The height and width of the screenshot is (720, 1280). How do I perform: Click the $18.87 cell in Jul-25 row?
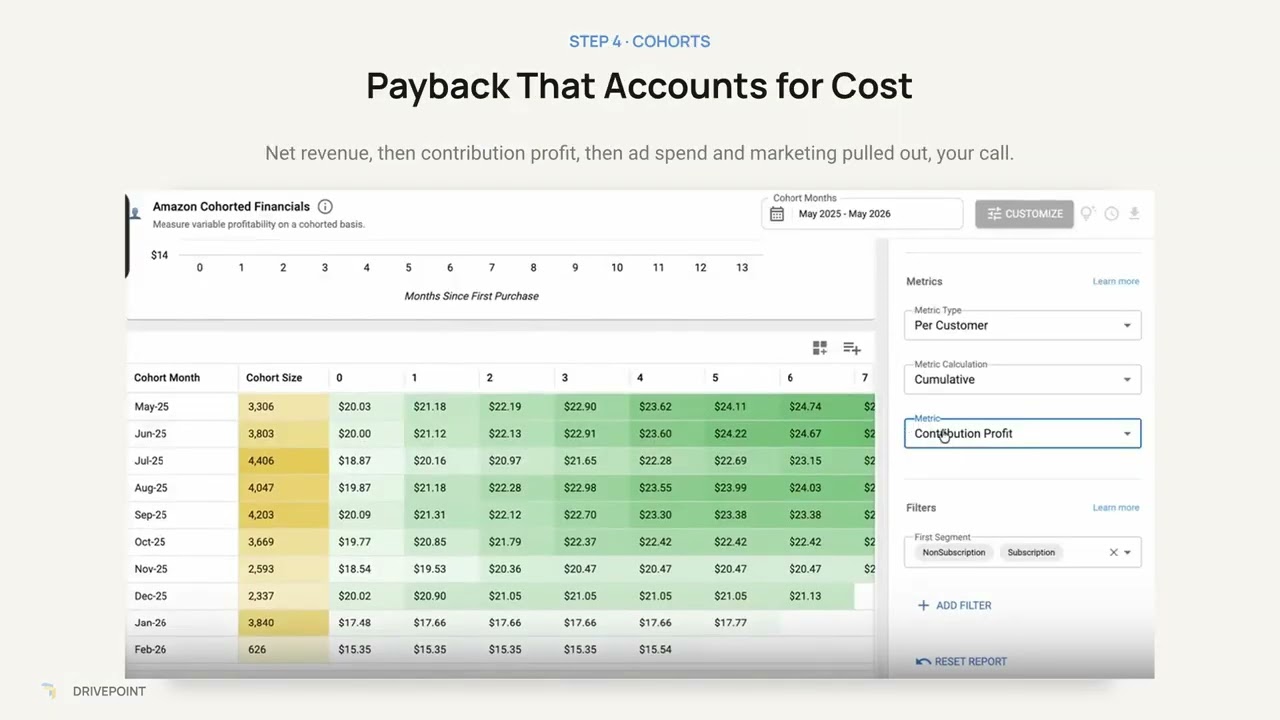pos(366,460)
